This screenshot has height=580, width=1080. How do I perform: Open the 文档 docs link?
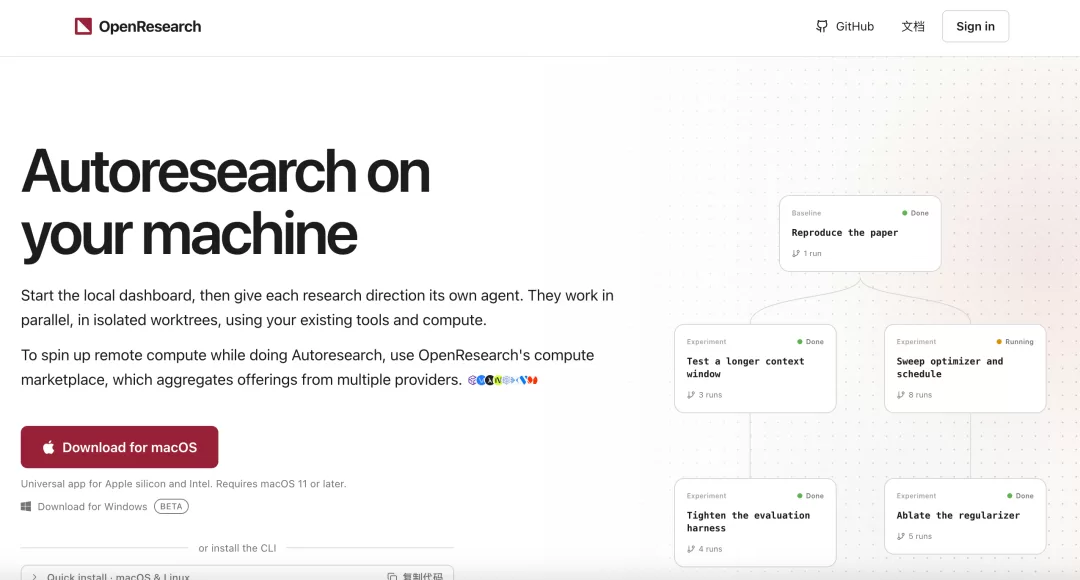click(913, 26)
